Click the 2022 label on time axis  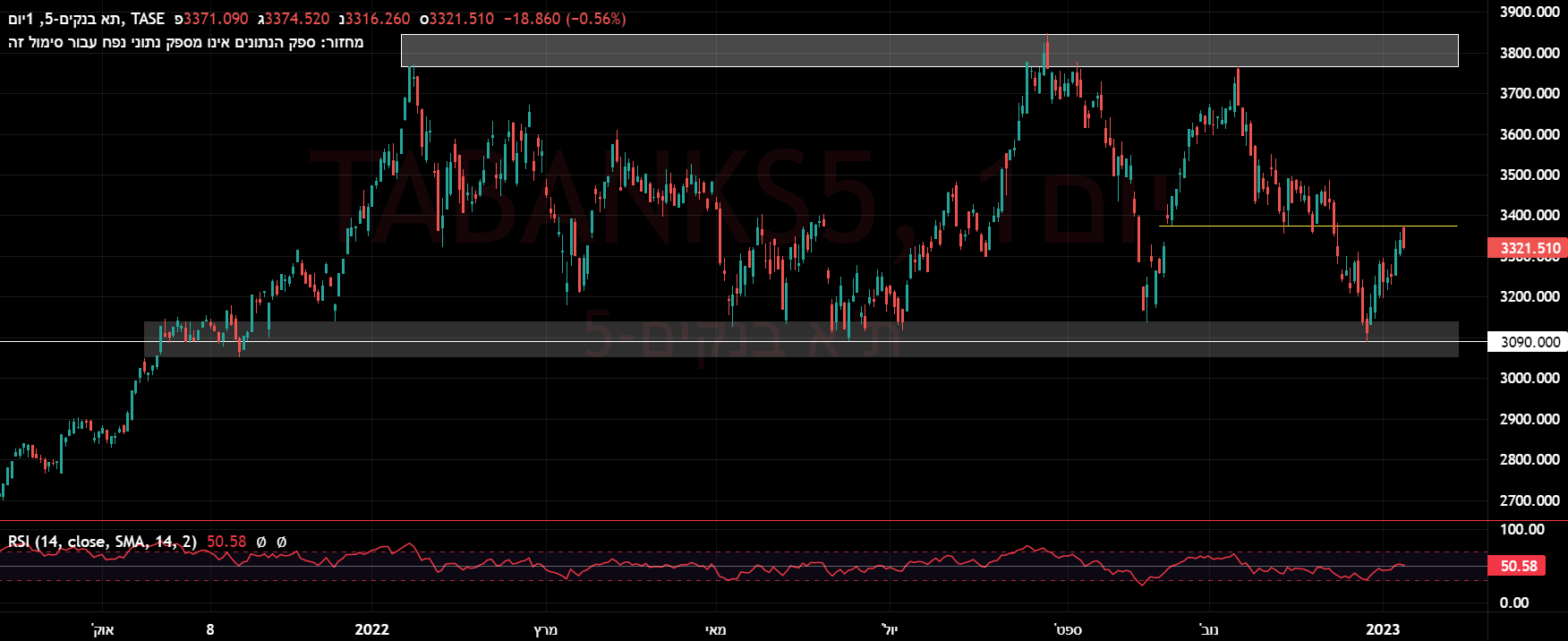pyautogui.click(x=371, y=629)
